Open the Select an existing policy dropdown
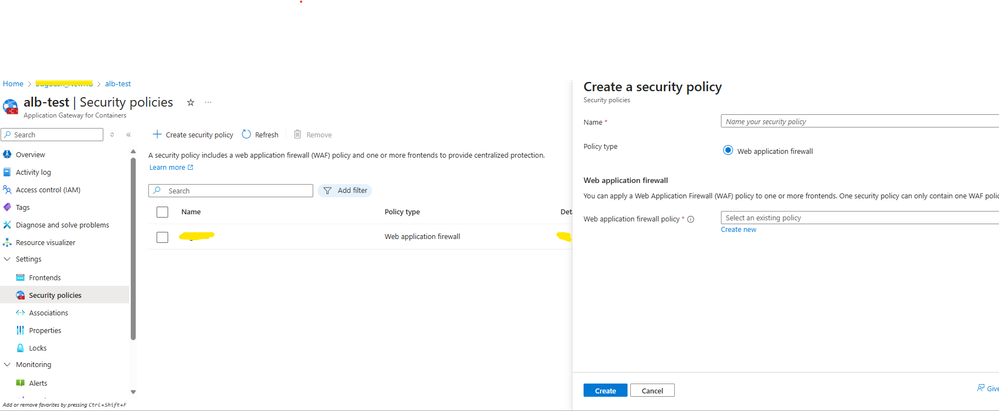 (x=859, y=218)
